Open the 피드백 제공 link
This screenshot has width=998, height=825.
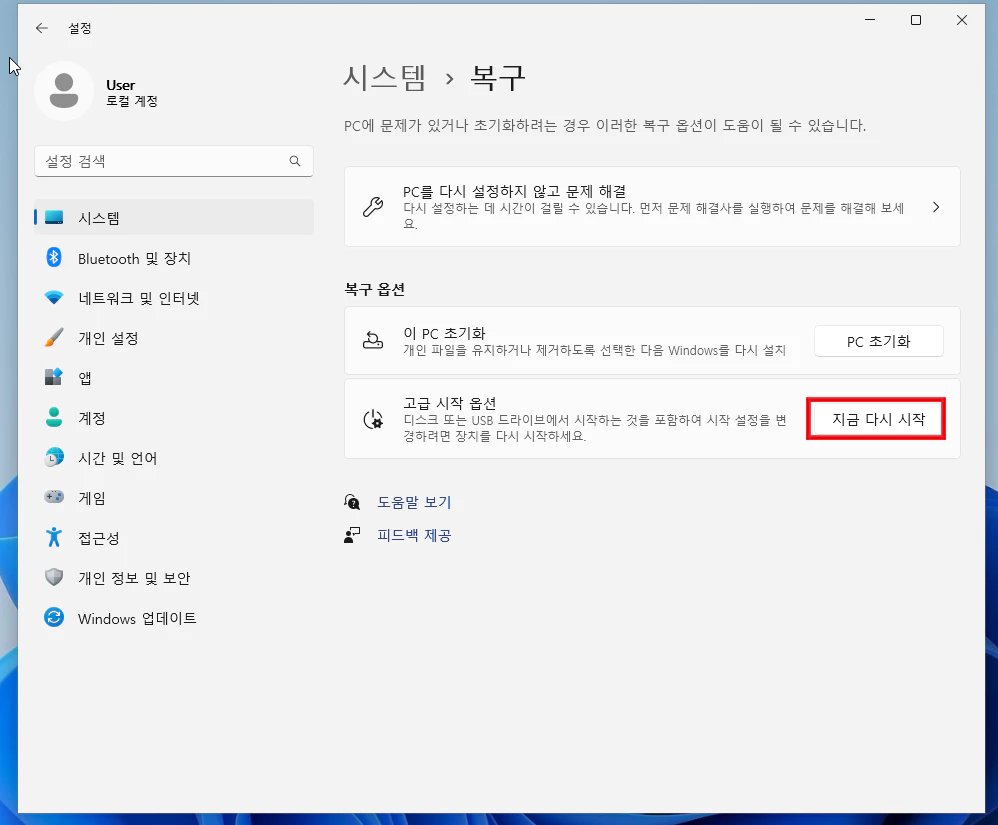coord(411,535)
